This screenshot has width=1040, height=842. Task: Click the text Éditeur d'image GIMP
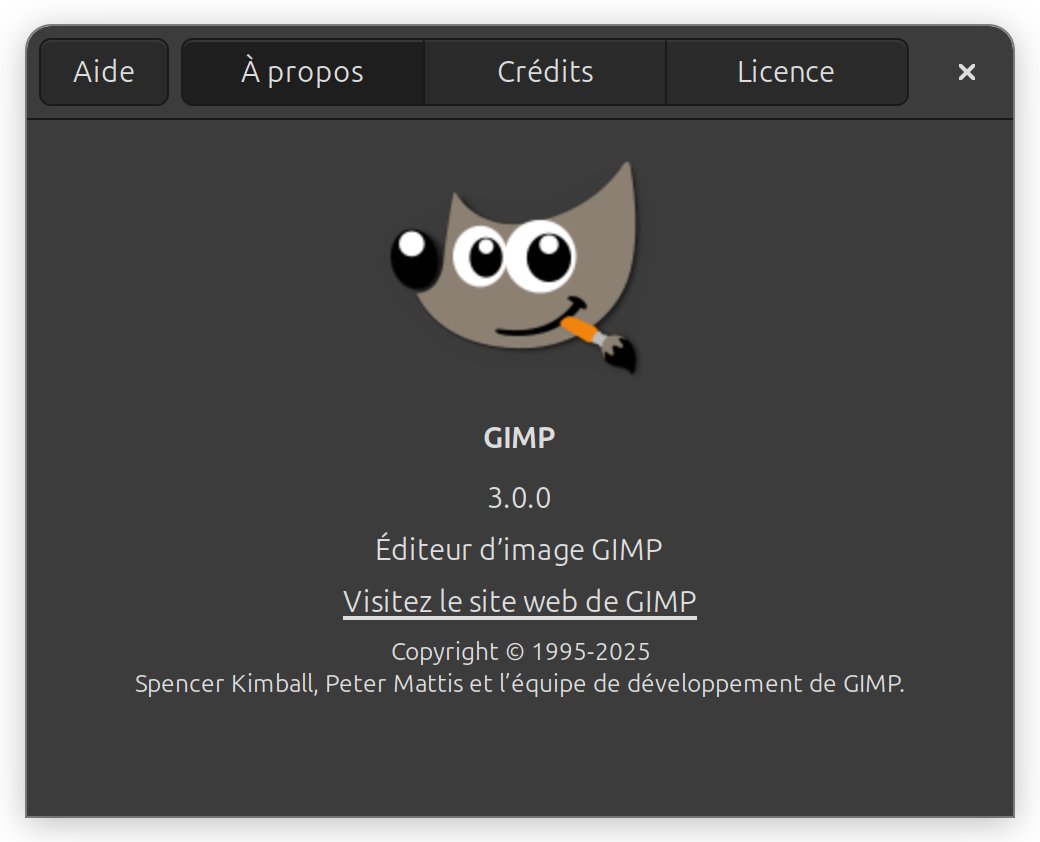point(519,549)
